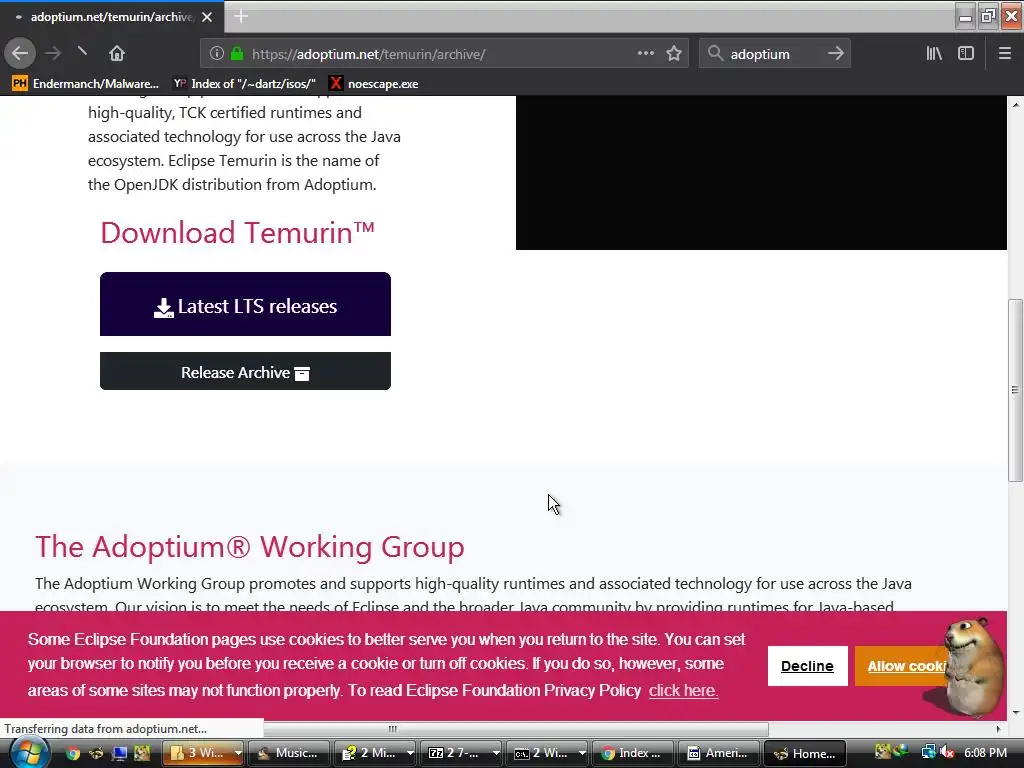Open the Endermanch/Malware bookmark
This screenshot has width=1024, height=768.
(x=86, y=84)
